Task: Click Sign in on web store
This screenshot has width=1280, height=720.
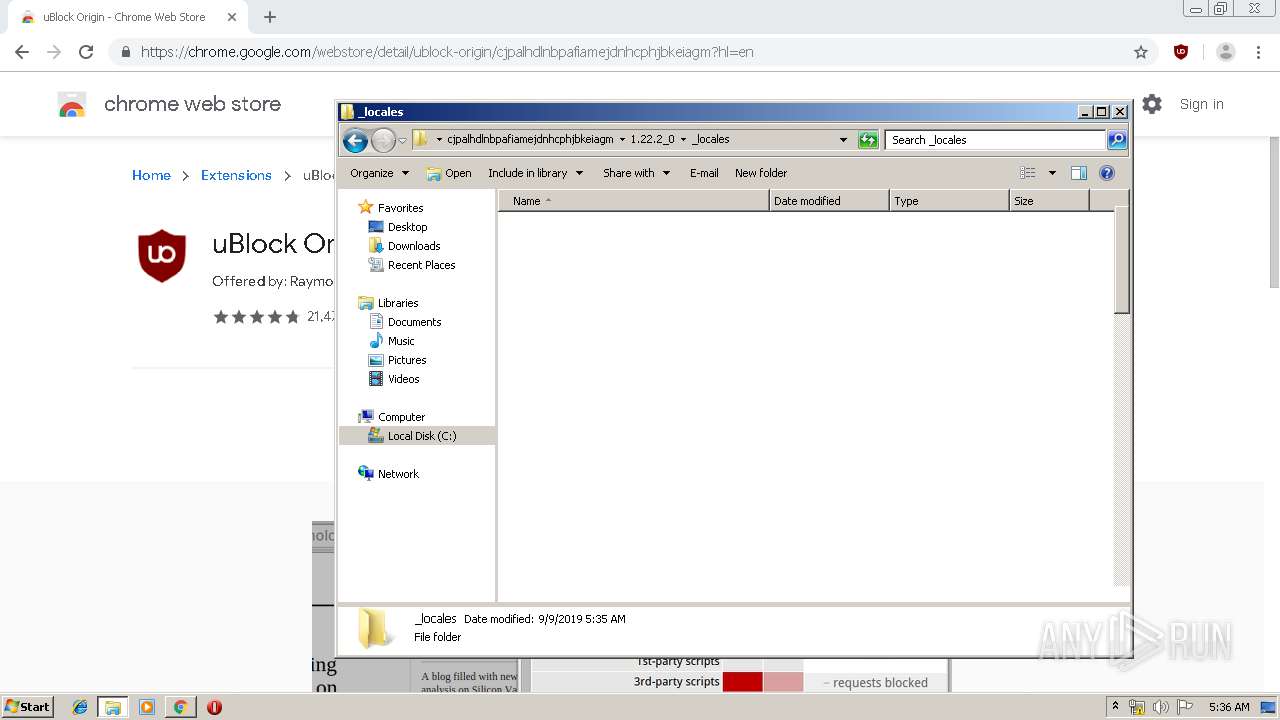Action: [x=1201, y=104]
